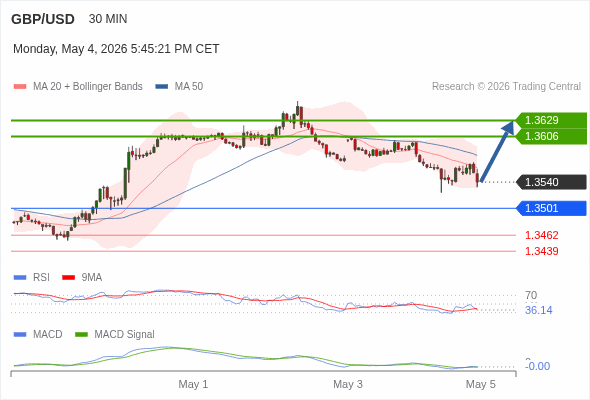Click the 1.3501 pivot price tag
590x400 pixels.
551,208
